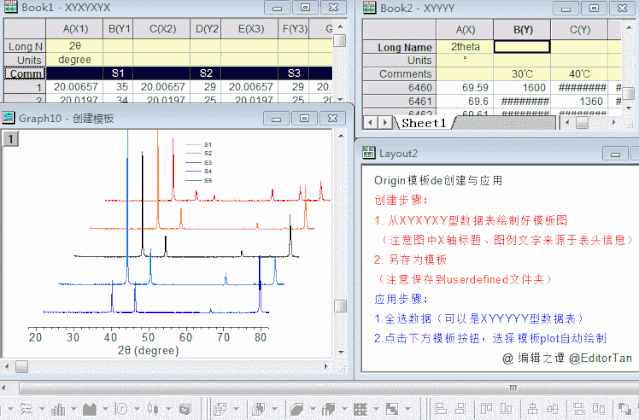Click the 2θ (degree) x-axis title on the graph
This screenshot has height=420, width=639.
(x=148, y=352)
